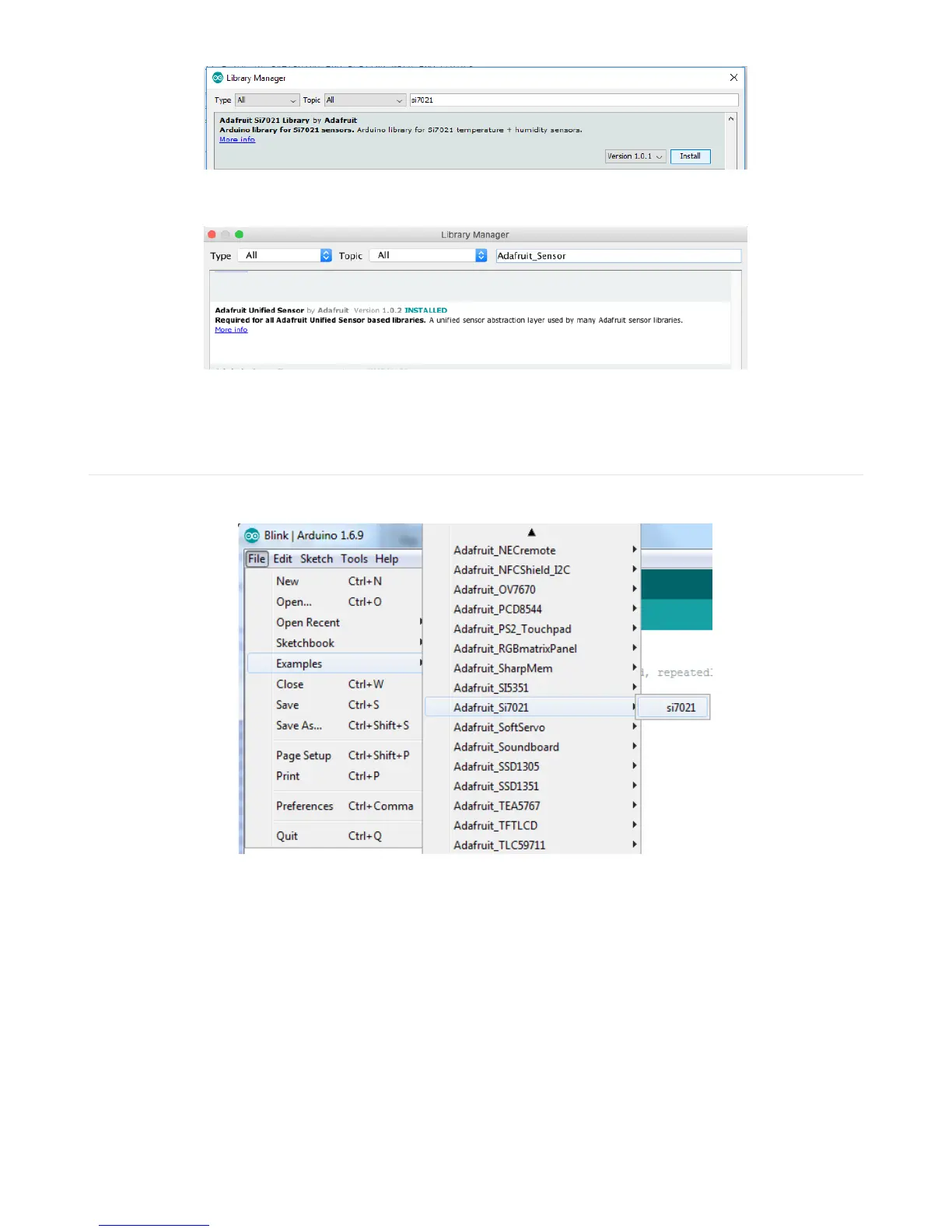Image resolution: width=952 pixels, height=1232 pixels.
Task: Open the Topic dropdown in Windows Library Manager
Action: 365,100
